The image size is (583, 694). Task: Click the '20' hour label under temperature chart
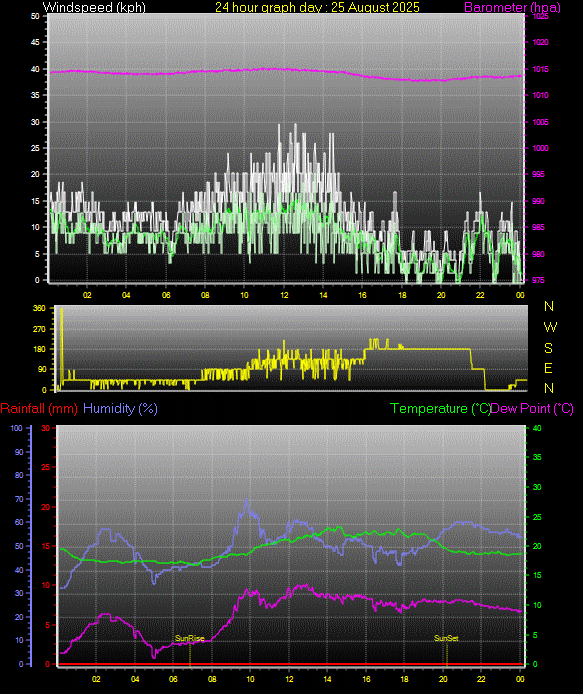click(x=443, y=679)
